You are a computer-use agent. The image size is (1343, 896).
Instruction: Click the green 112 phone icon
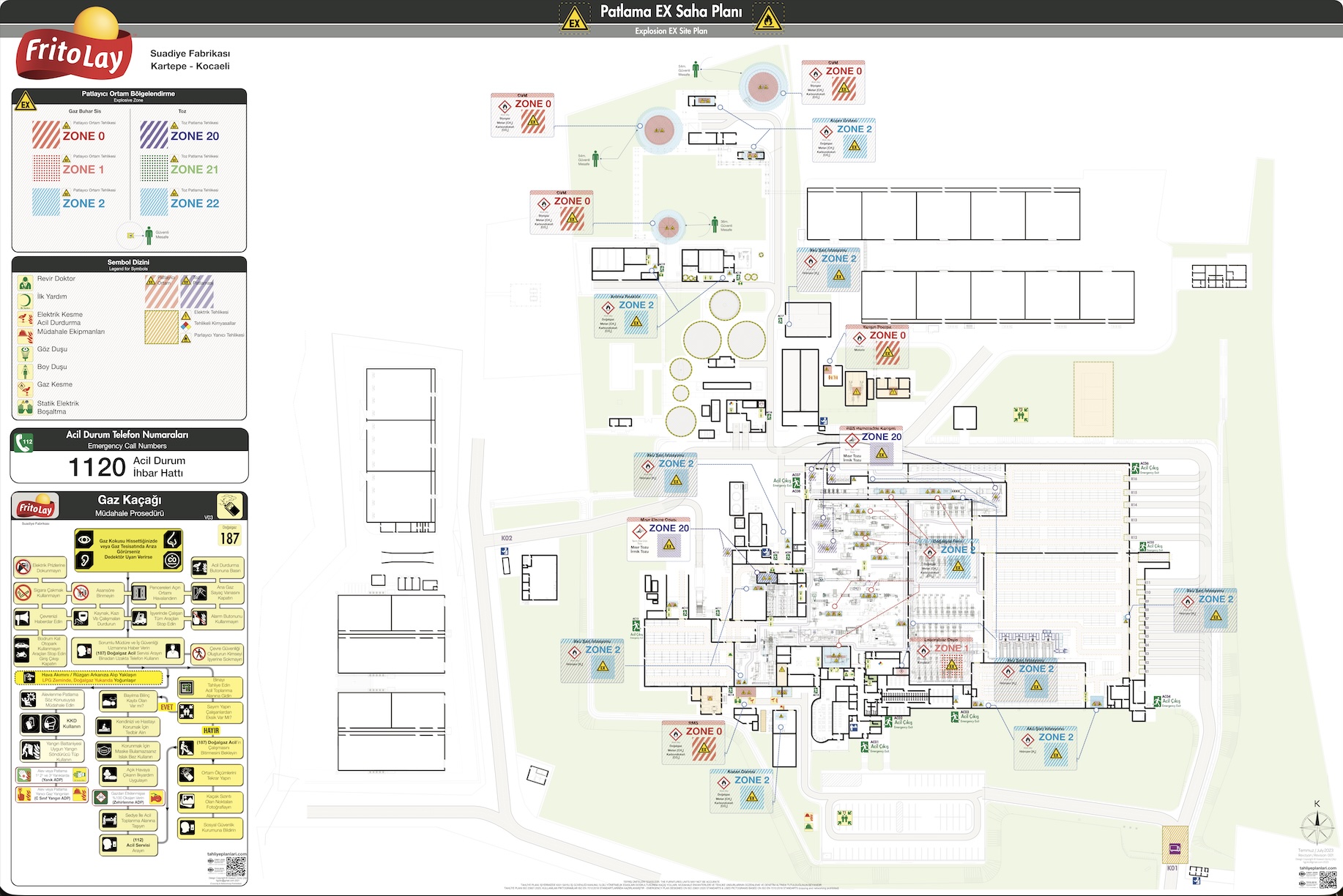(25, 443)
